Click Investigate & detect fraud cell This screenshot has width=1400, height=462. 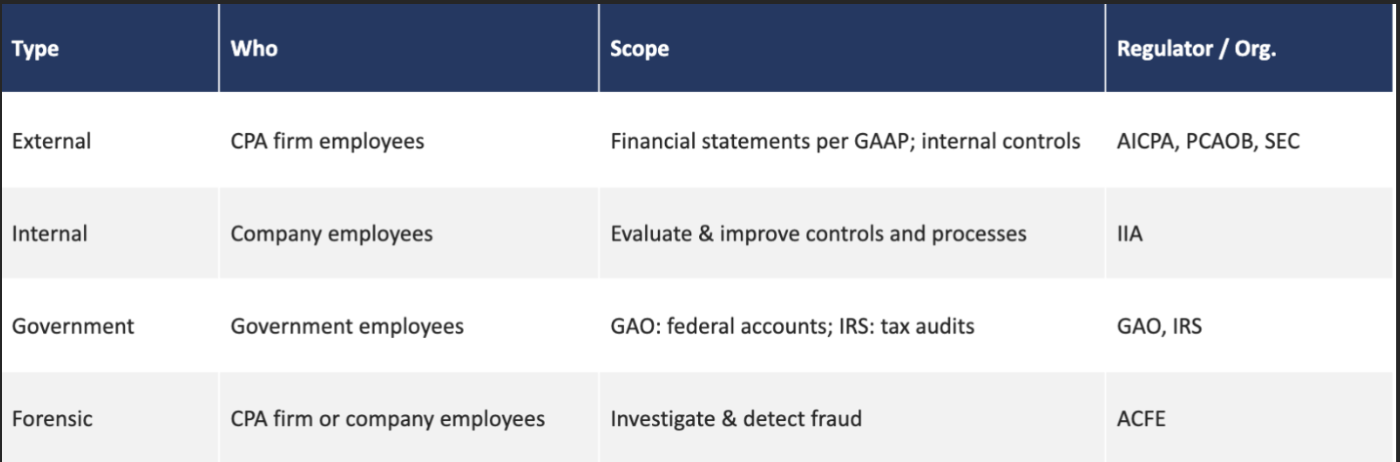click(736, 419)
